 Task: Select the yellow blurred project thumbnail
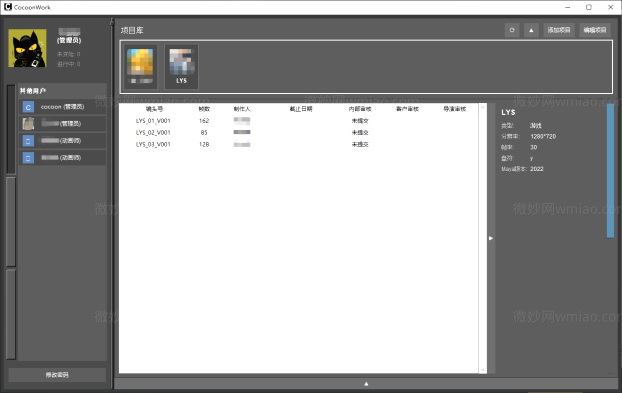(140, 66)
